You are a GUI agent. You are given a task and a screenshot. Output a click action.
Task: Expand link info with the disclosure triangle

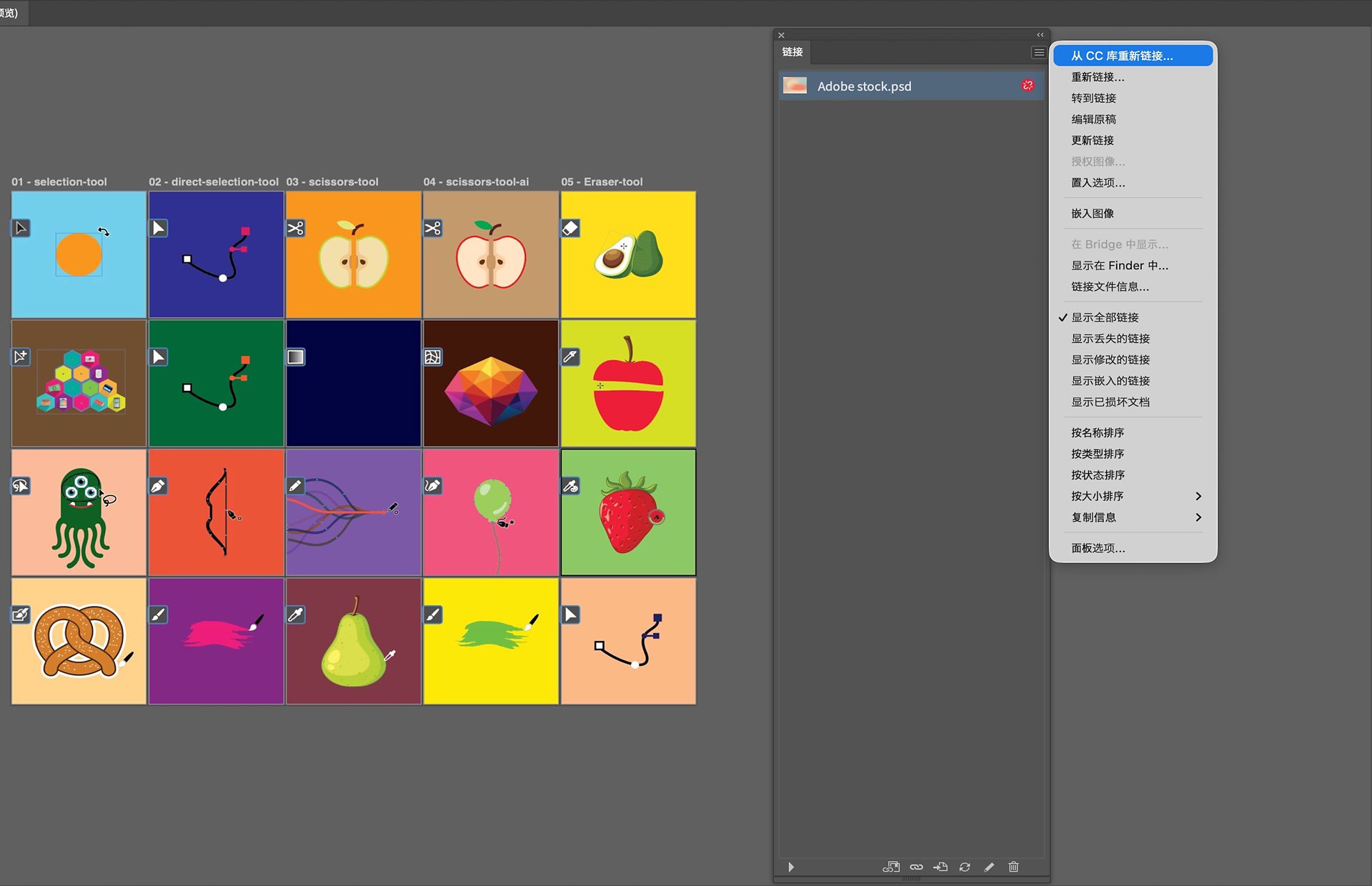(790, 867)
